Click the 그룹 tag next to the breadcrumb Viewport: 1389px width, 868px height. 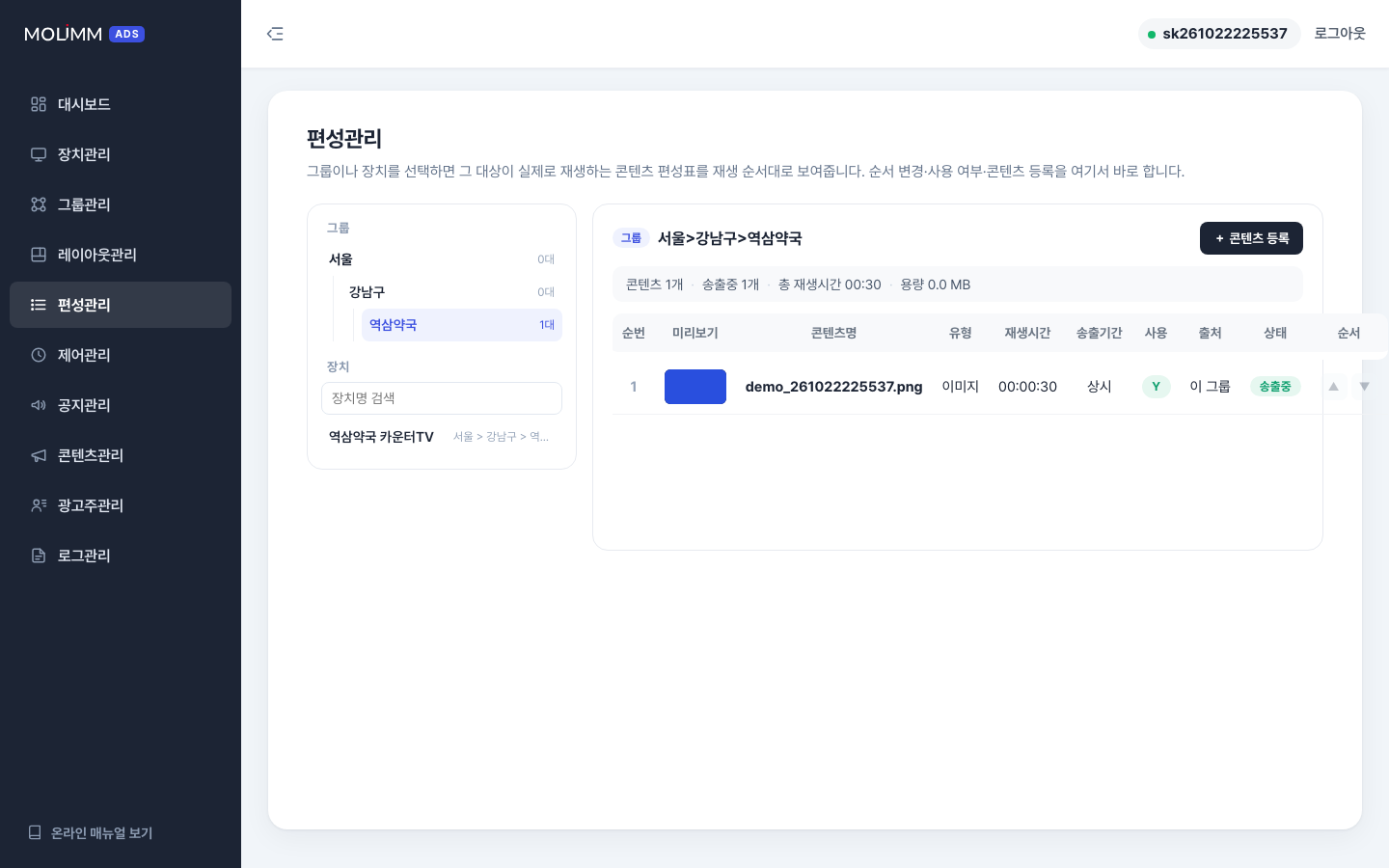(x=631, y=238)
